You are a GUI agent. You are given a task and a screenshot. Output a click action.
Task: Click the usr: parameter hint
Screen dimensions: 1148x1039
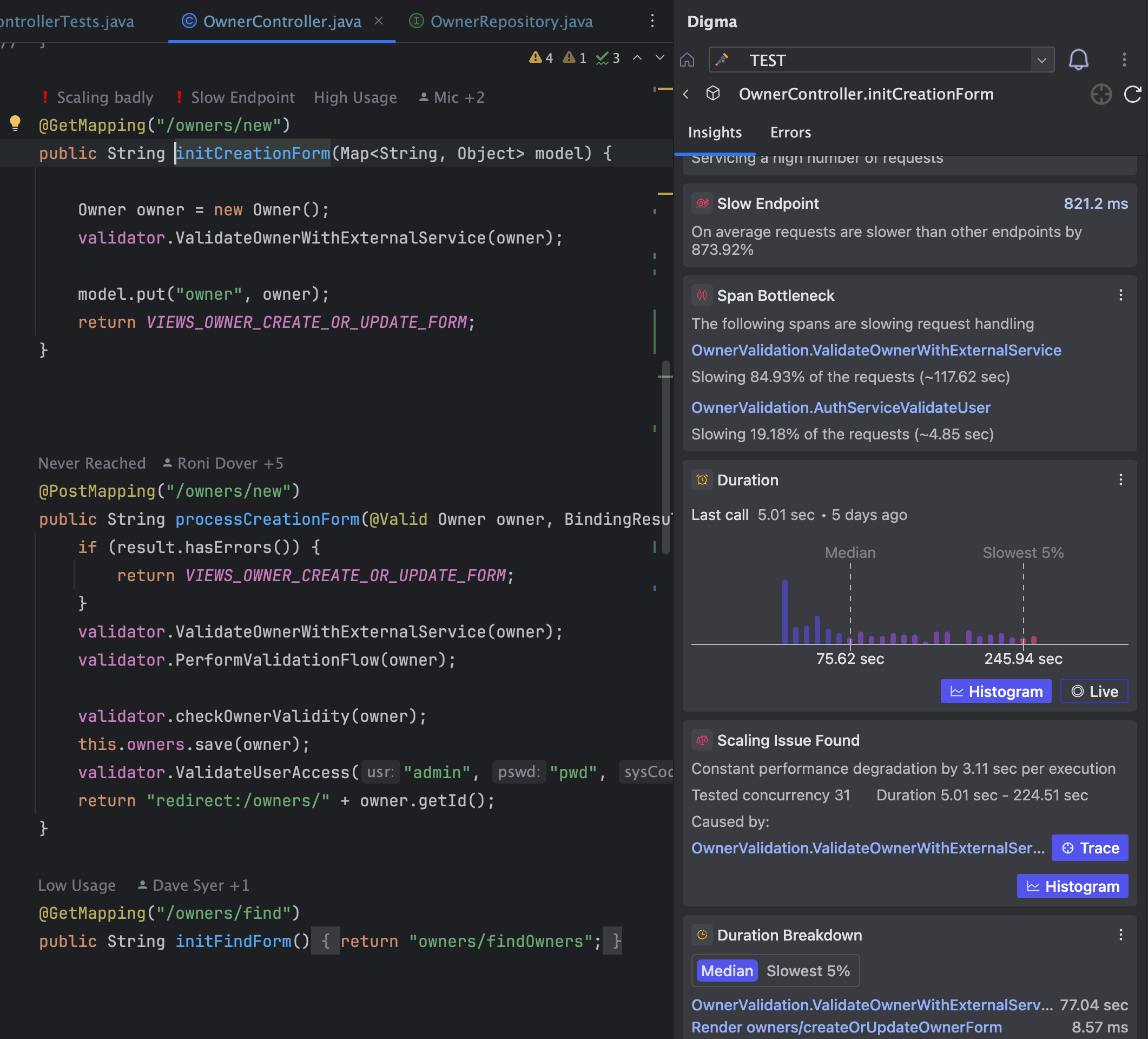click(380, 772)
